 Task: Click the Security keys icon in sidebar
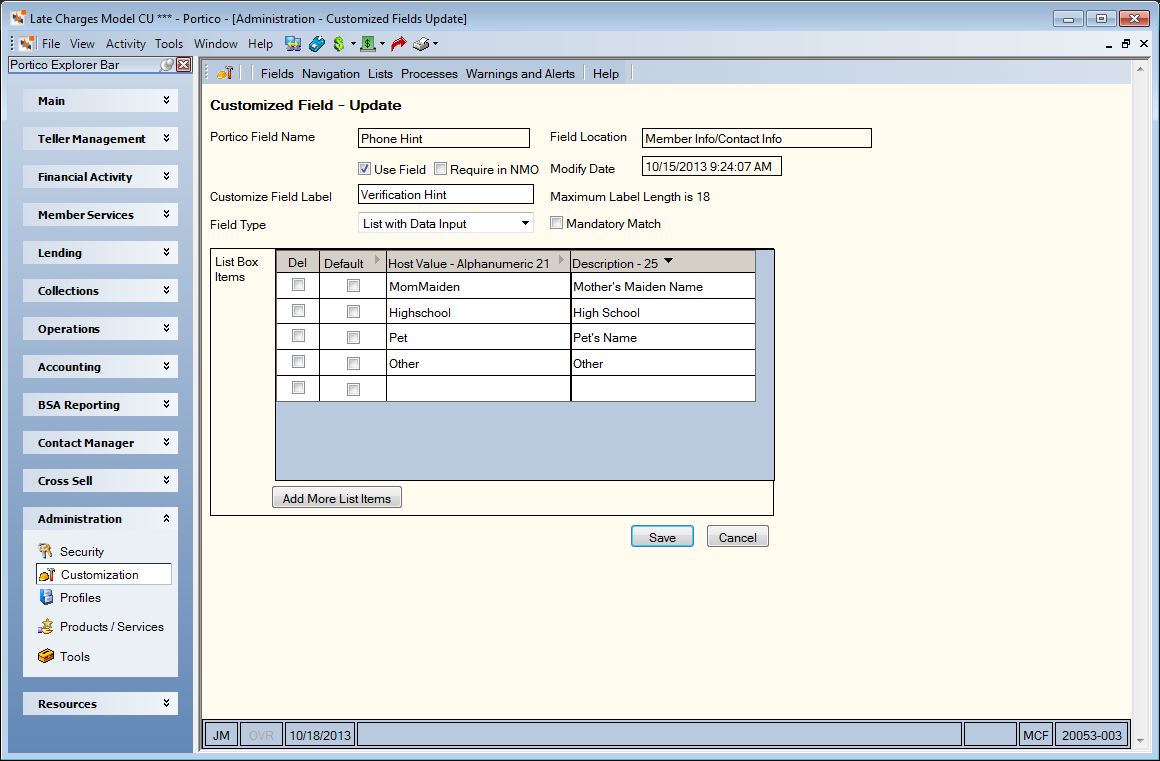[x=46, y=551]
